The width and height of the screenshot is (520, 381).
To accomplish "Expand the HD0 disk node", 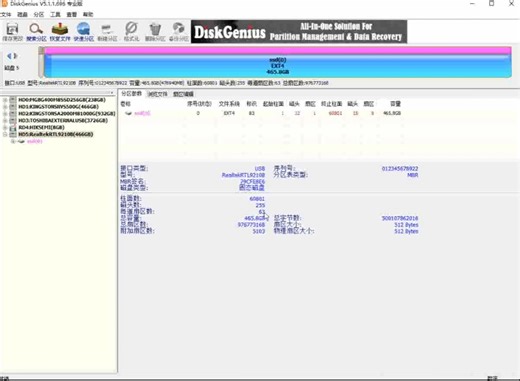I will 5,100.
